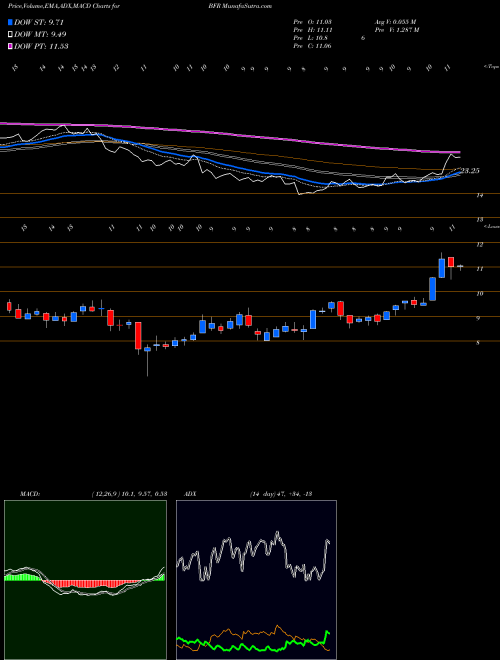Screen dimensions: 500x660
Task: Click the 10 price axis label
Action: [479, 294]
